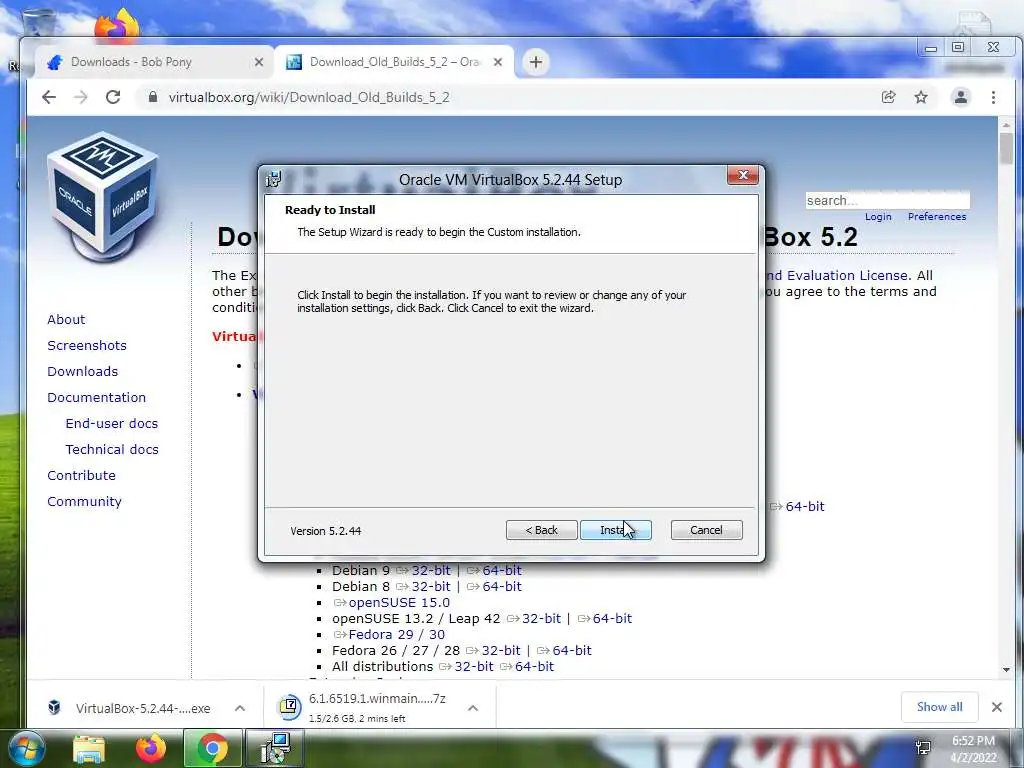Download Debian 9 64-bit build

502,570
